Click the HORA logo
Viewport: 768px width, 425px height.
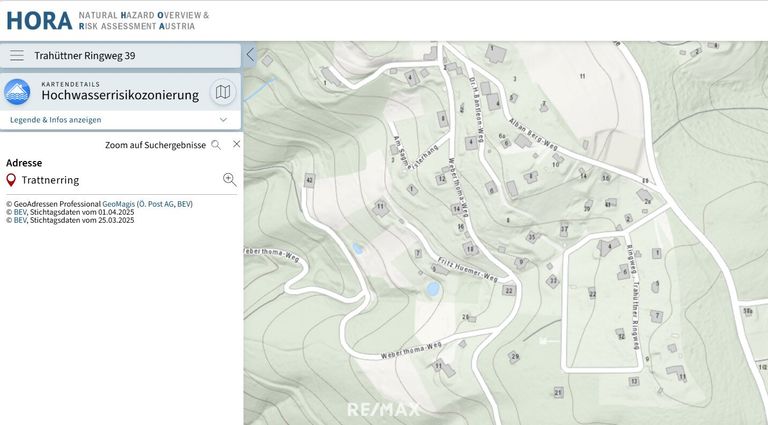[38, 19]
